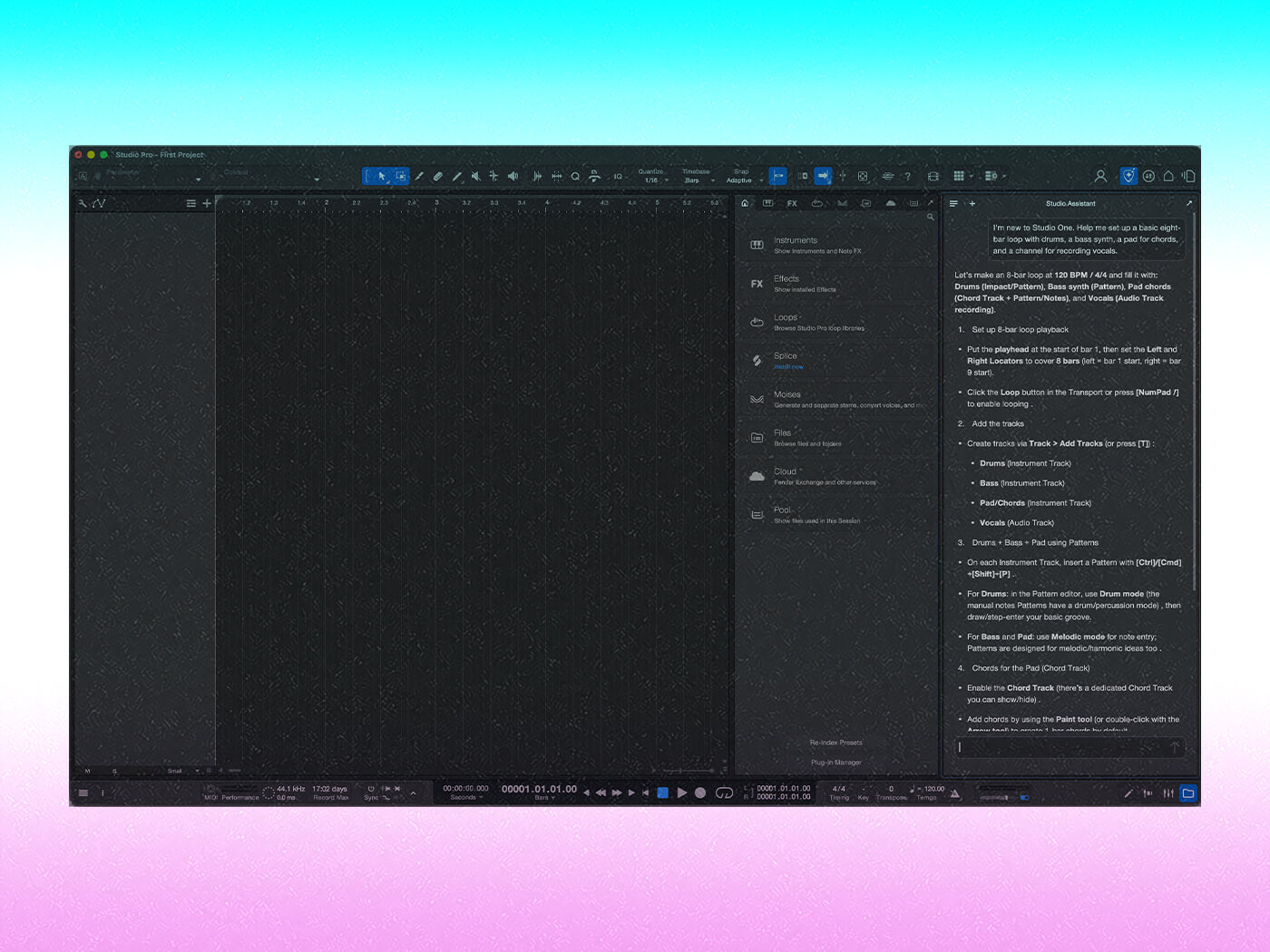Open the Instruments browser tab icon
This screenshot has width=1270, height=952.
[767, 203]
